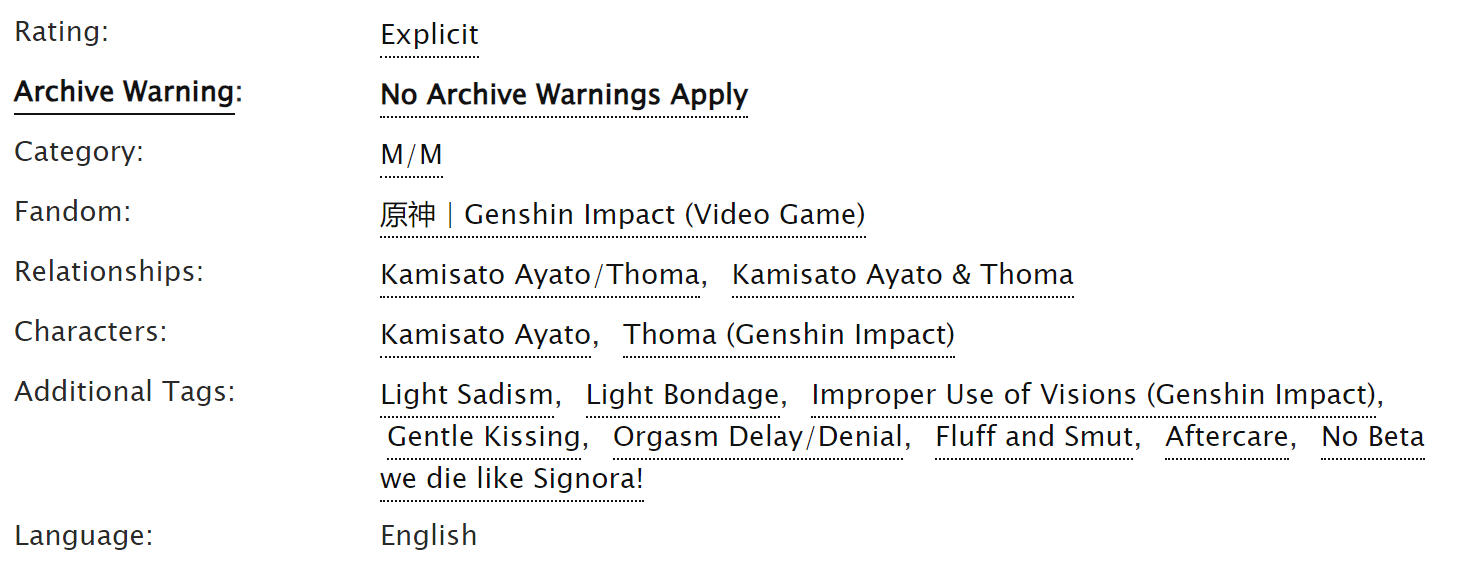The width and height of the screenshot is (1478, 566).
Task: Click the Fluff and Smut tag
Action: 1034,437
